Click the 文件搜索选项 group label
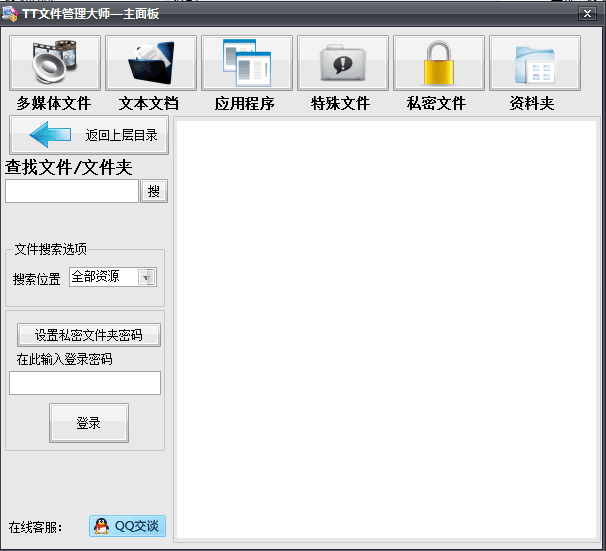606x551 pixels. [50, 249]
